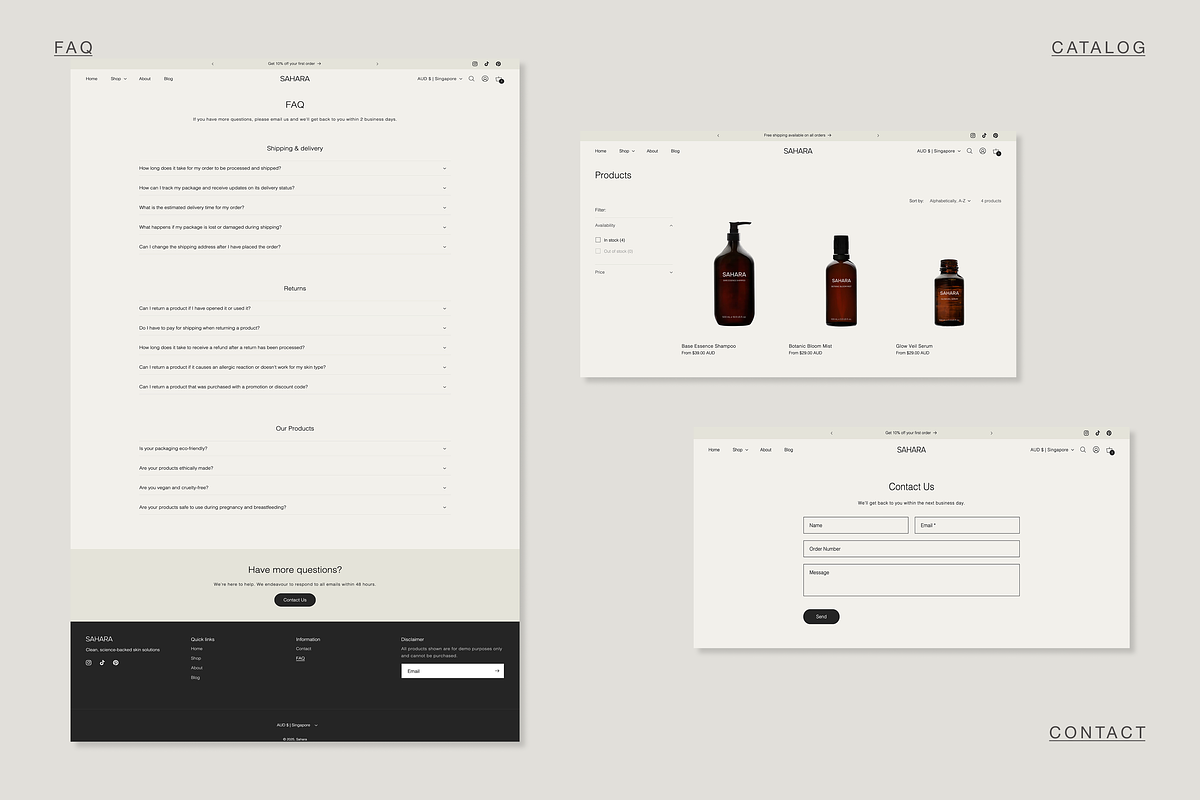Check the In stock (4) filter
This screenshot has height=800, width=1200.
598,240
